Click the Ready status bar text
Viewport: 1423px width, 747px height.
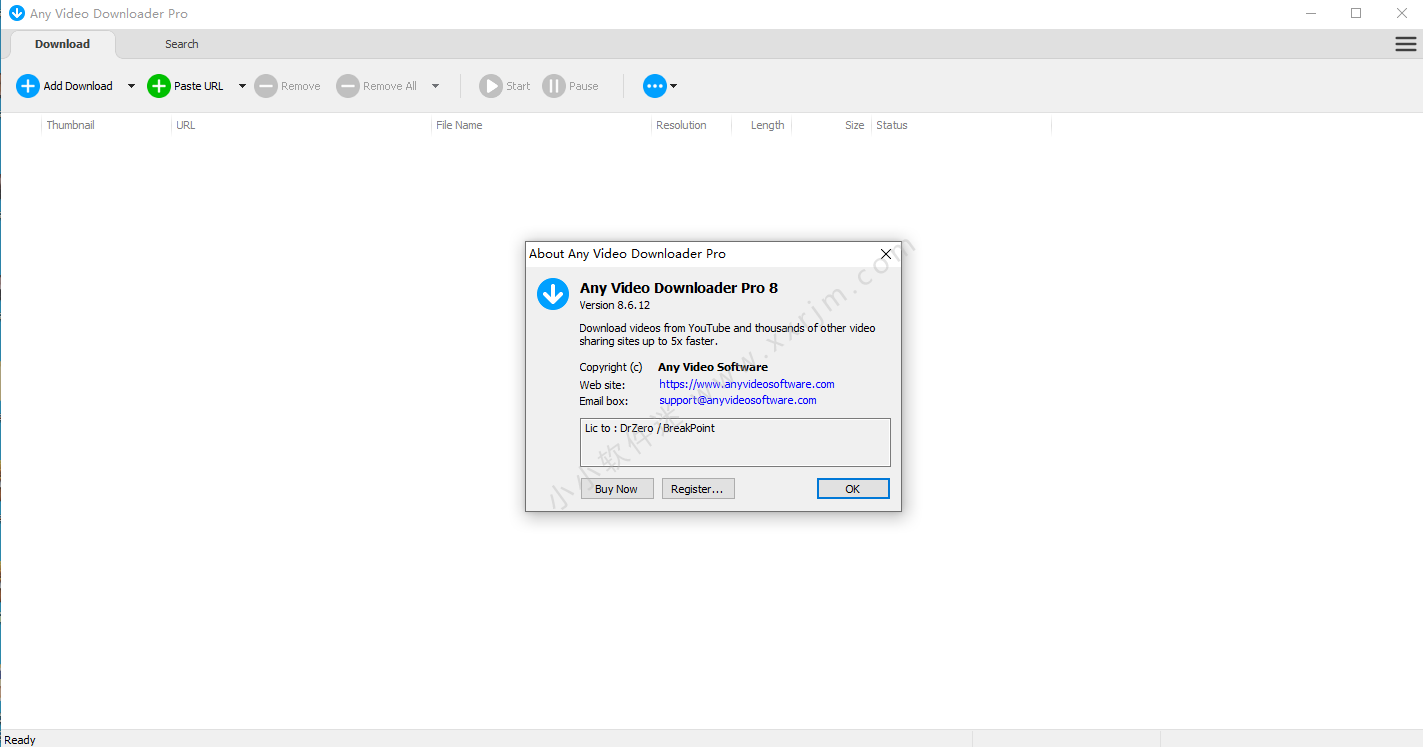click(20, 740)
